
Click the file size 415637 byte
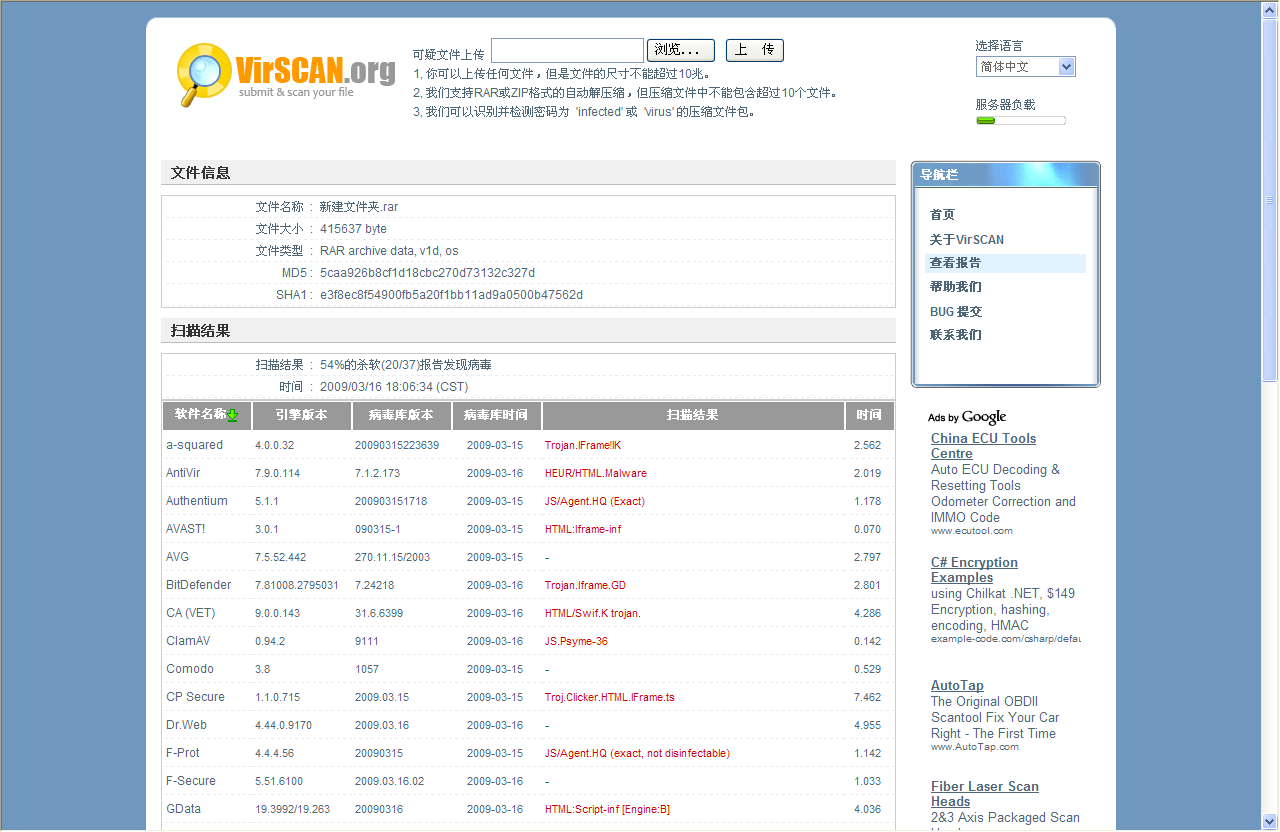[x=353, y=229]
